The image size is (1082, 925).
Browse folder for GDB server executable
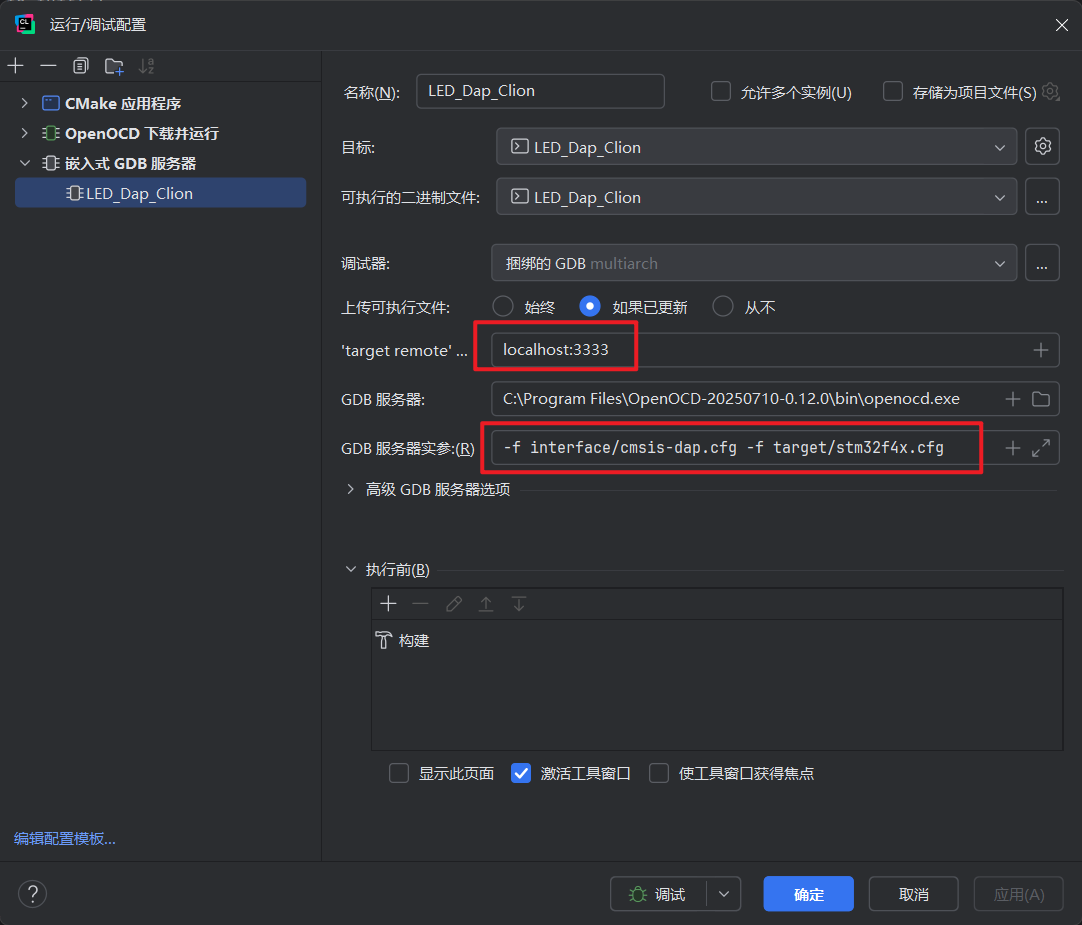tap(1041, 399)
